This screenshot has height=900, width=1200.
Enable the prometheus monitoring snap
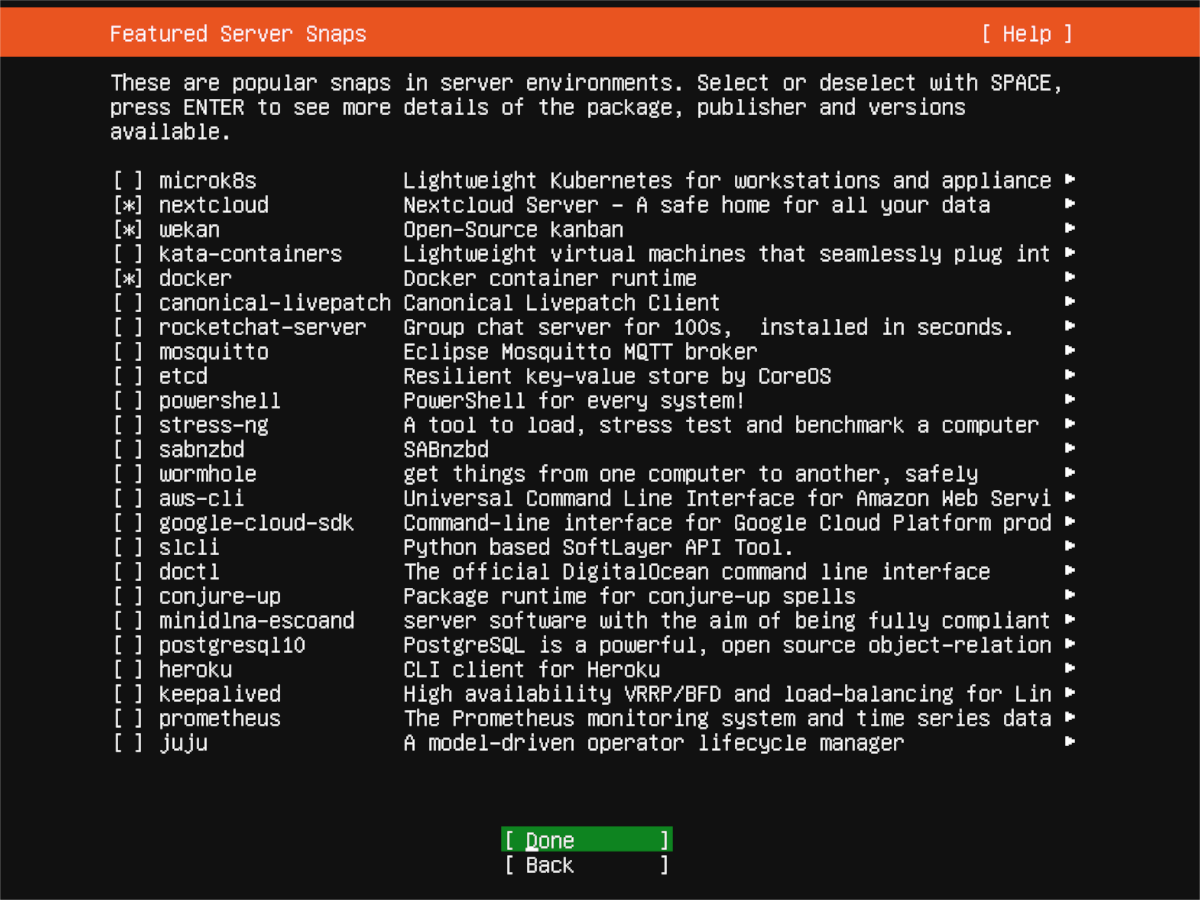pos(130,718)
